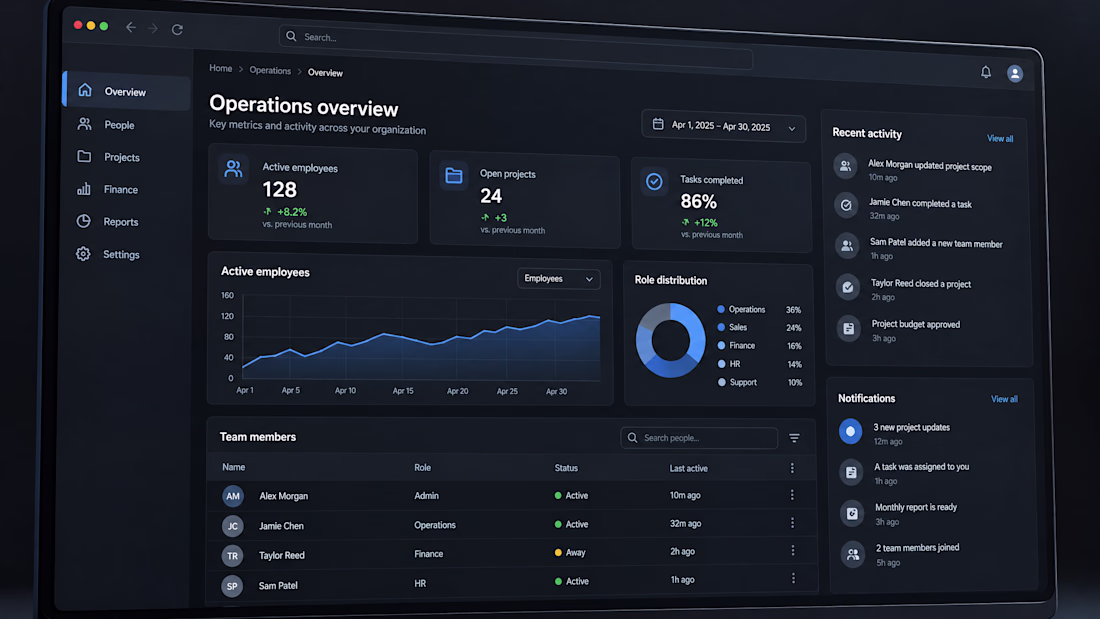Go to Operations in the breadcrumb
Image resolution: width=1100 pixels, height=619 pixels.
(x=270, y=71)
